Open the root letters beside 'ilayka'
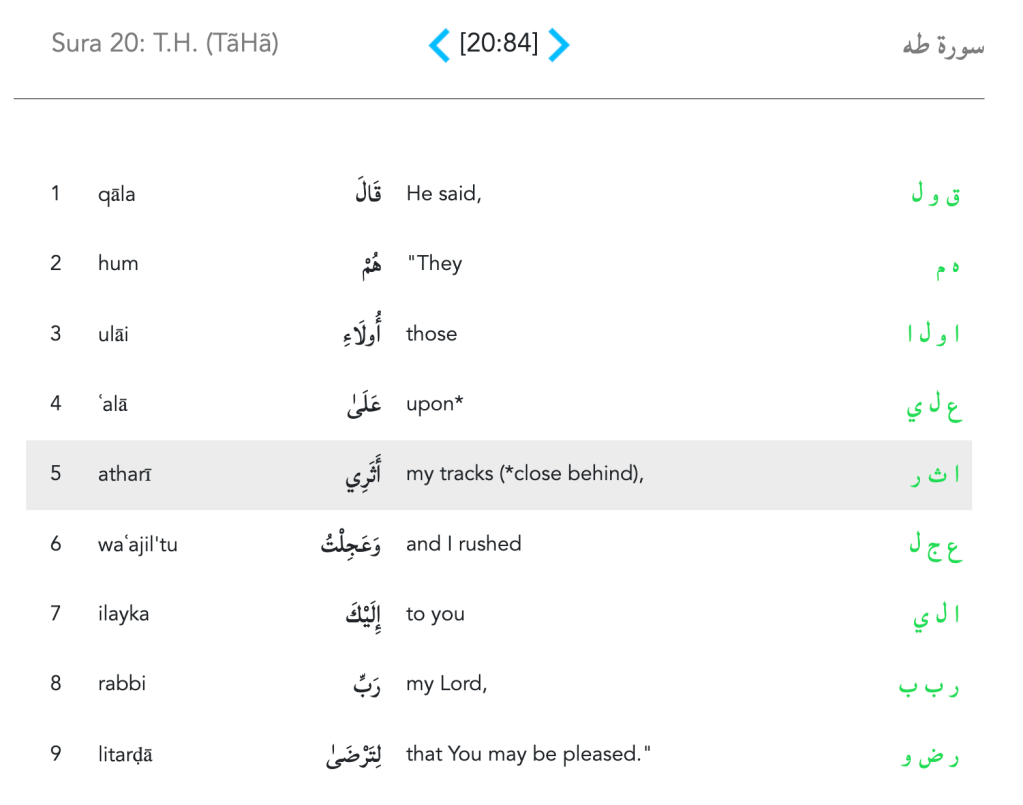1023x805 pixels. pos(935,616)
